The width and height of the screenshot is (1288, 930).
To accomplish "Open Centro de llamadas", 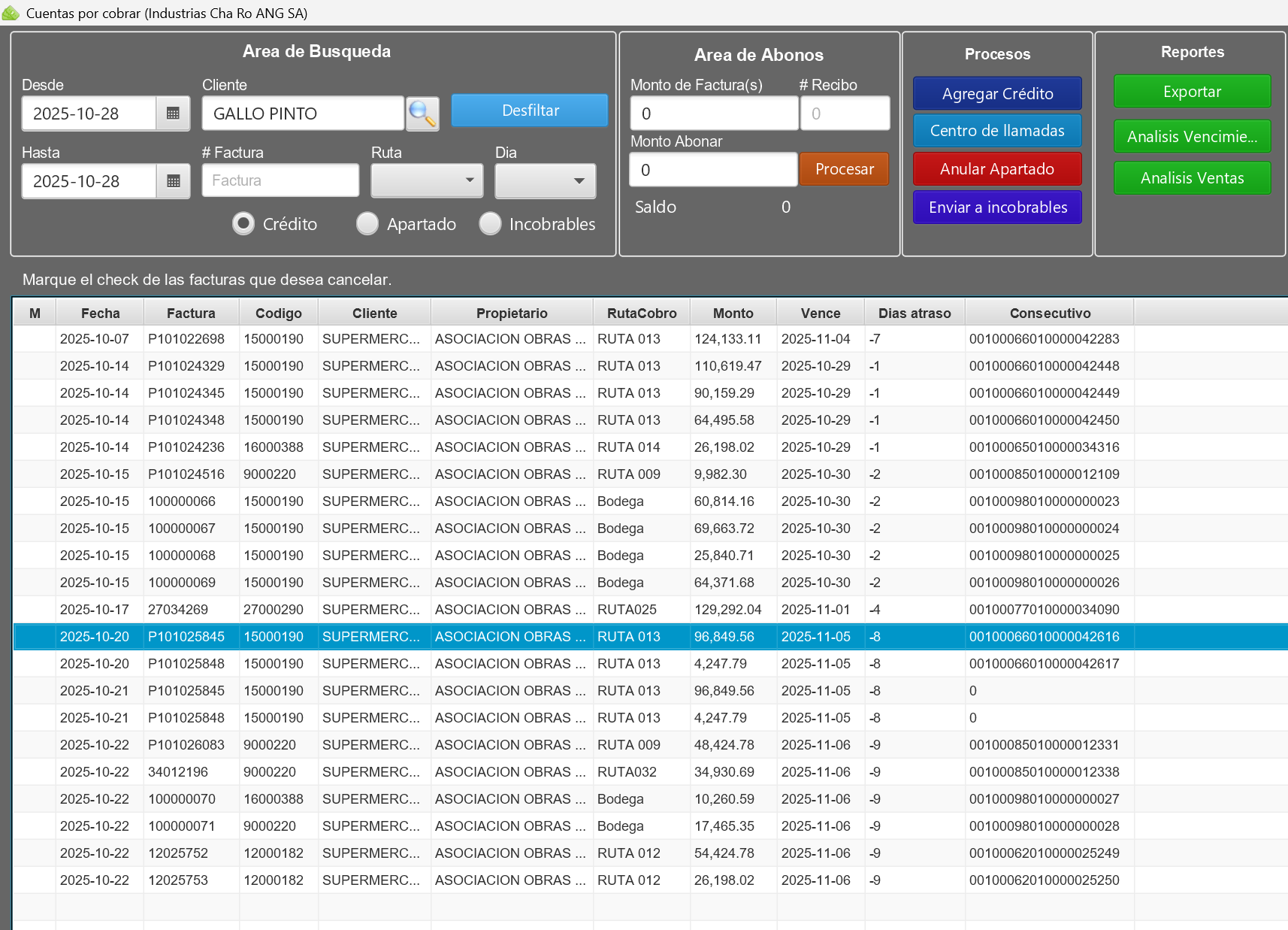I will (x=997, y=131).
